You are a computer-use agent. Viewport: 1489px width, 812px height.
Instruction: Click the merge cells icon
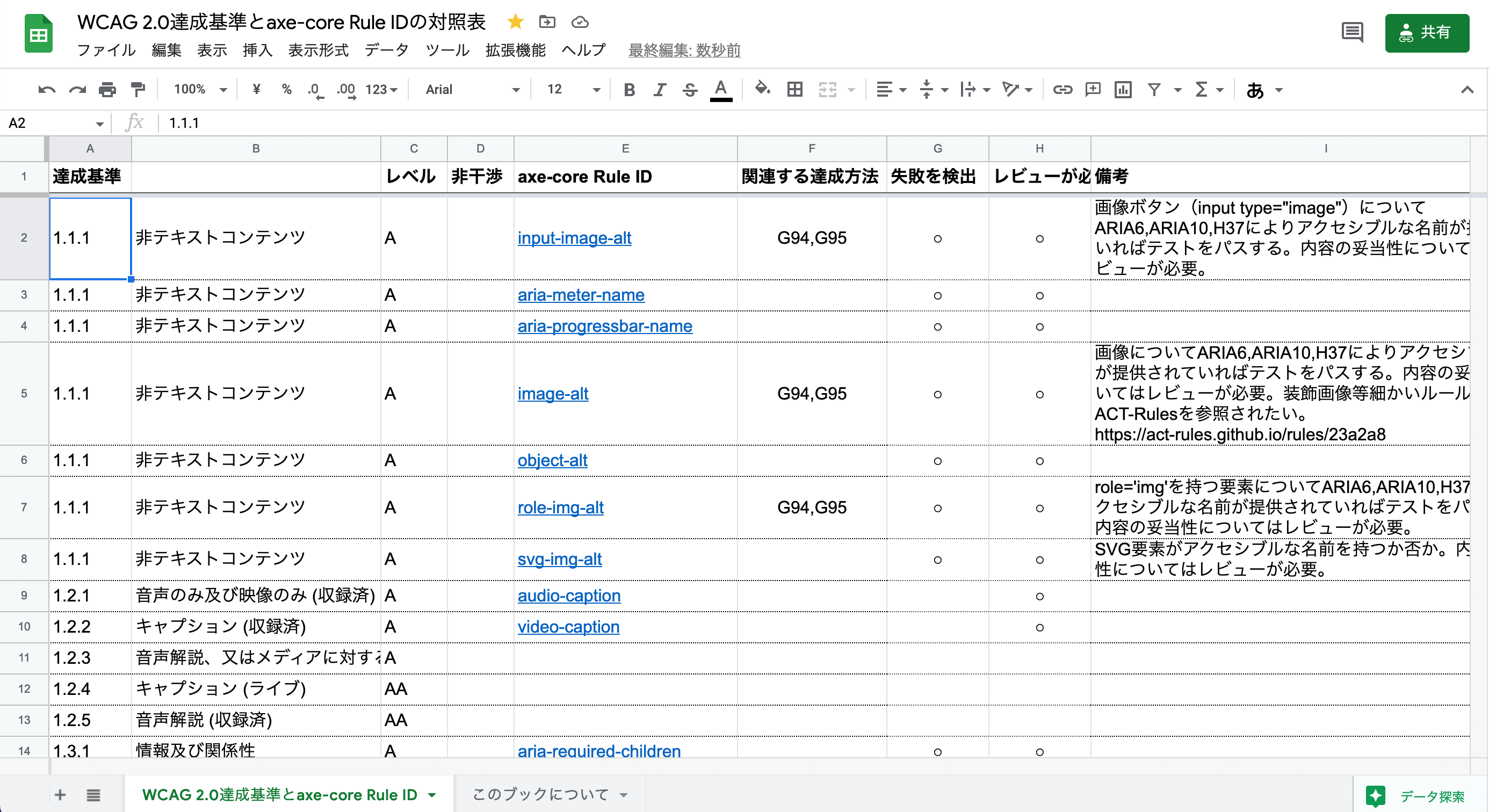click(x=828, y=89)
